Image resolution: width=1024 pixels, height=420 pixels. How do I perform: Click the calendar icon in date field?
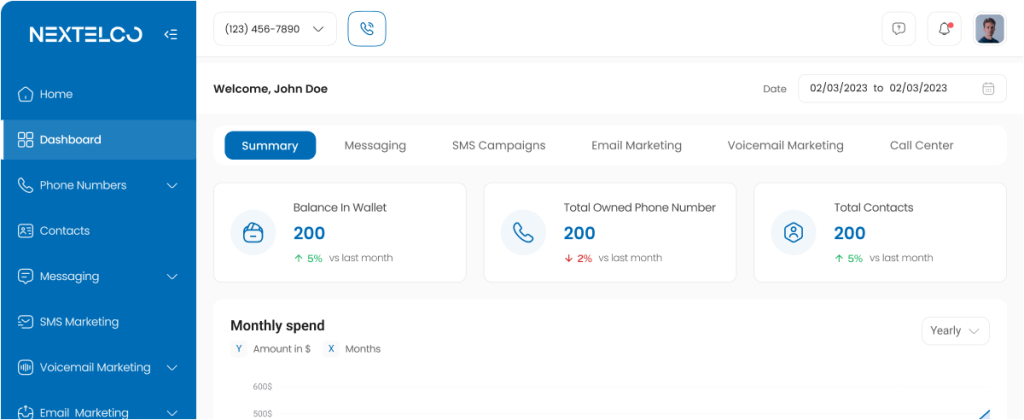pos(988,88)
